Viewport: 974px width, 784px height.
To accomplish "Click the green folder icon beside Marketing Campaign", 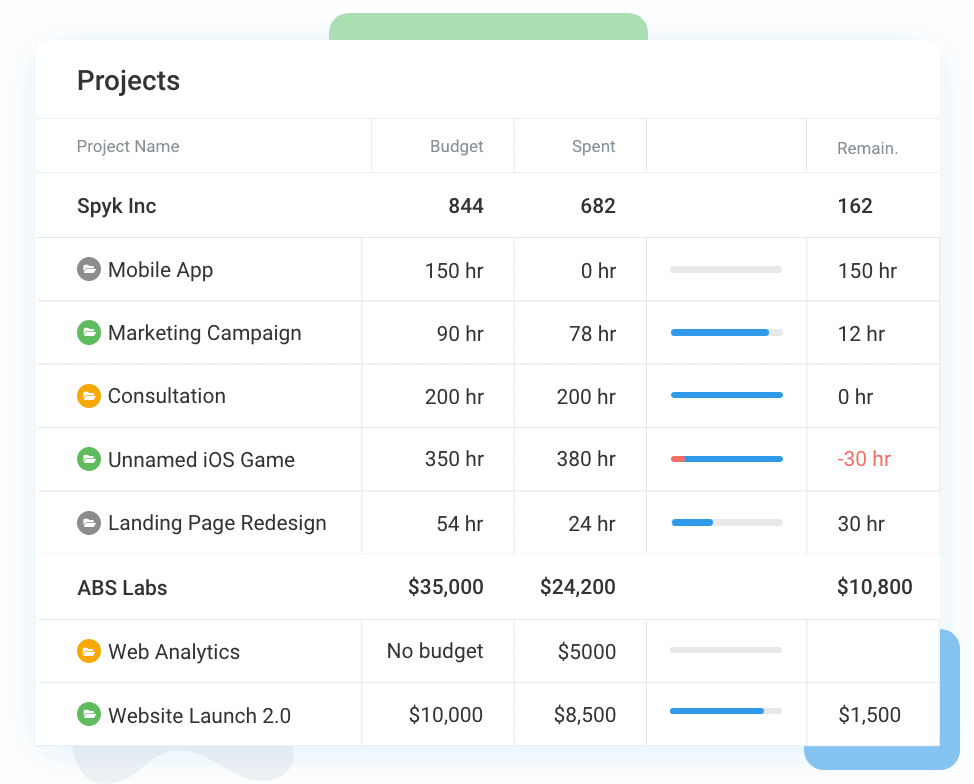I will [89, 333].
